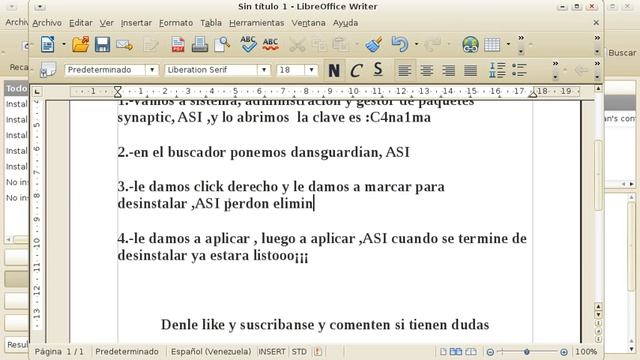This screenshot has width=640, height=360.
Task: Click the 100% zoom percentage
Action: (x=586, y=351)
